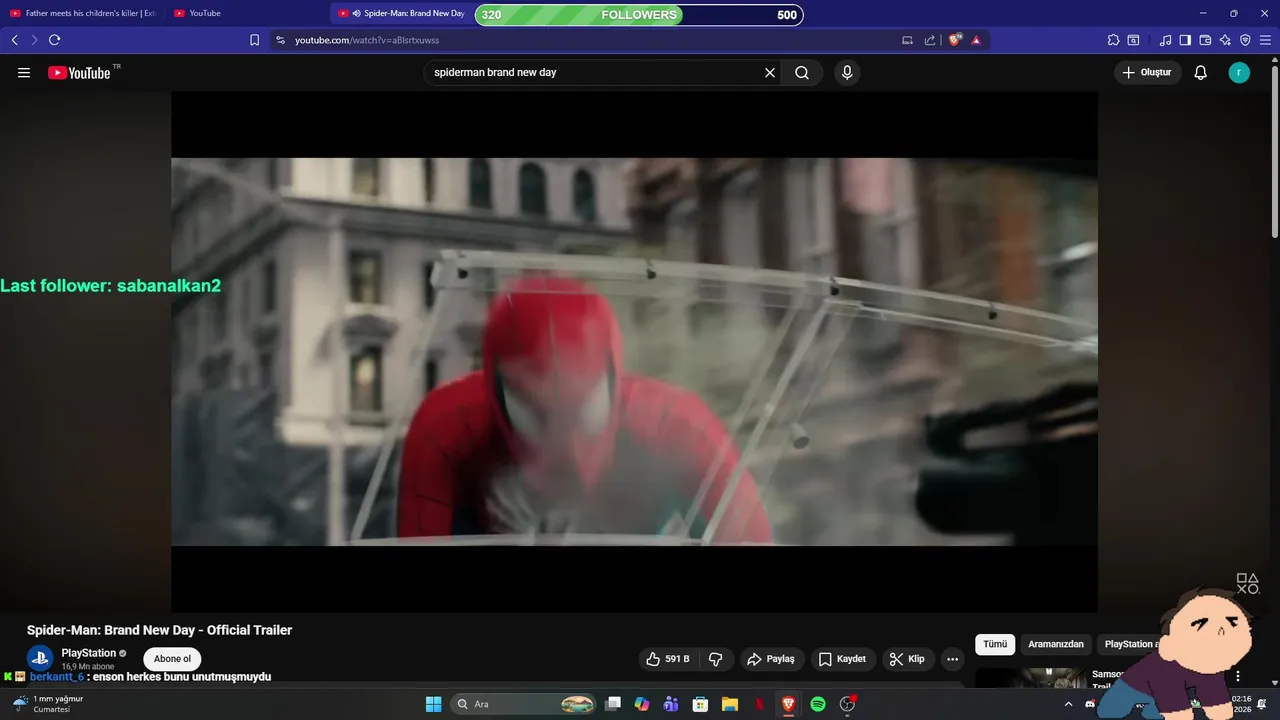The image size is (1280, 720).
Task: Open the PlayStation channel avatar
Action: pyautogui.click(x=40, y=658)
